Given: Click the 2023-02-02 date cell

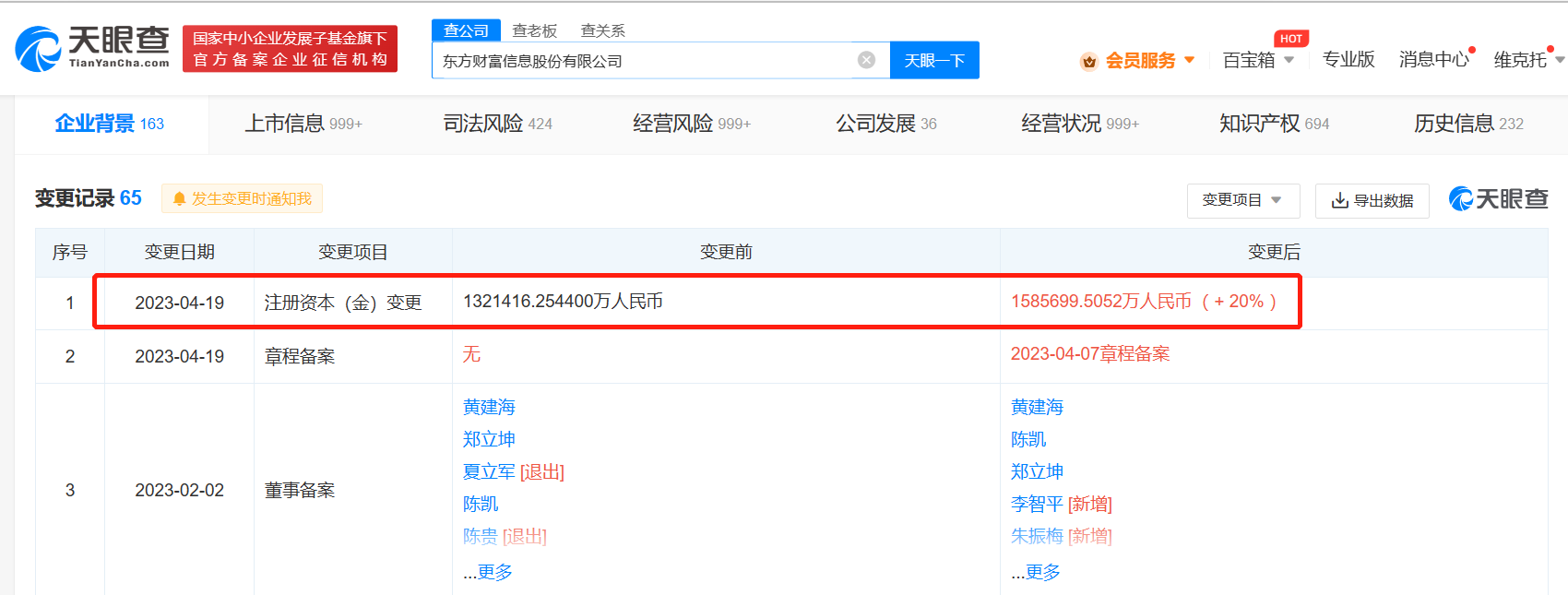Looking at the screenshot, I should pyautogui.click(x=180, y=490).
